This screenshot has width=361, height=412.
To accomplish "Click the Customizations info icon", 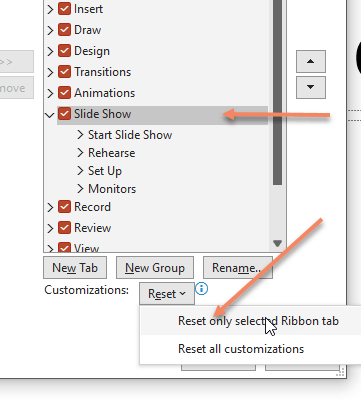I will pyautogui.click(x=202, y=289).
